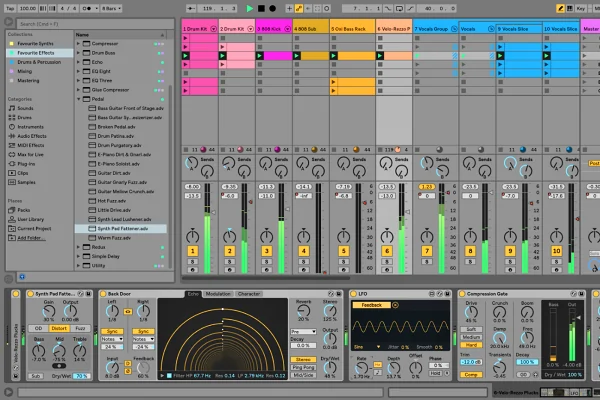Image resolution: width=600 pixels, height=400 pixels.
Task: Switch to Modulation tab in Back Door
Action: pos(218,294)
